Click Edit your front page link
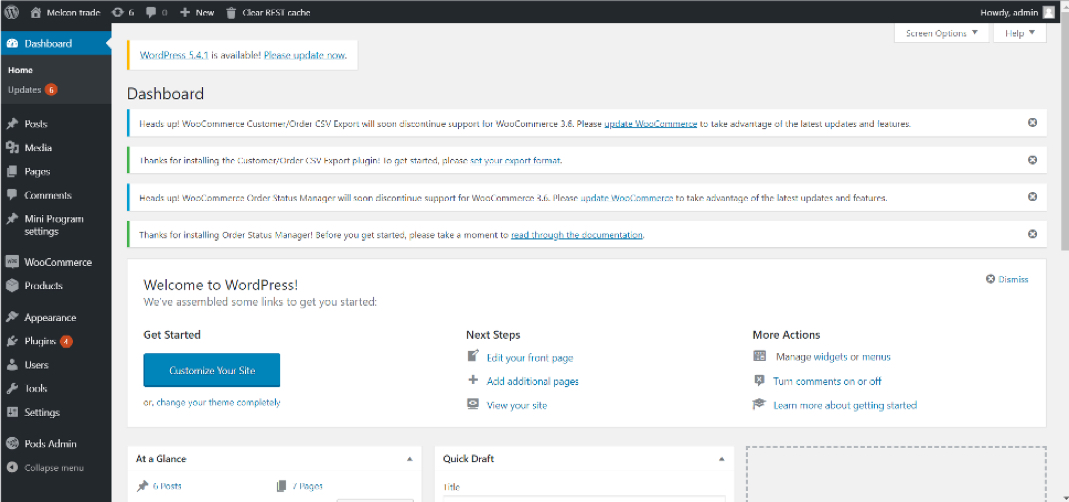The width and height of the screenshot is (1069, 502). pos(530,358)
